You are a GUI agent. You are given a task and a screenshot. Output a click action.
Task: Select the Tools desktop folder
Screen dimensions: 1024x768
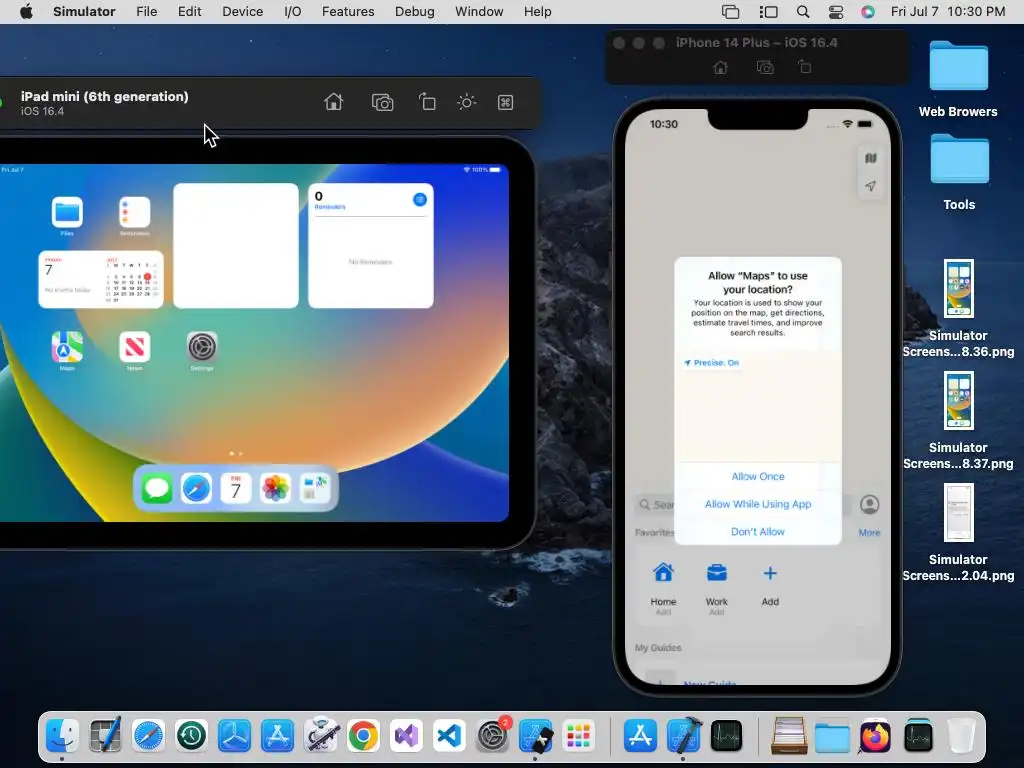959,172
